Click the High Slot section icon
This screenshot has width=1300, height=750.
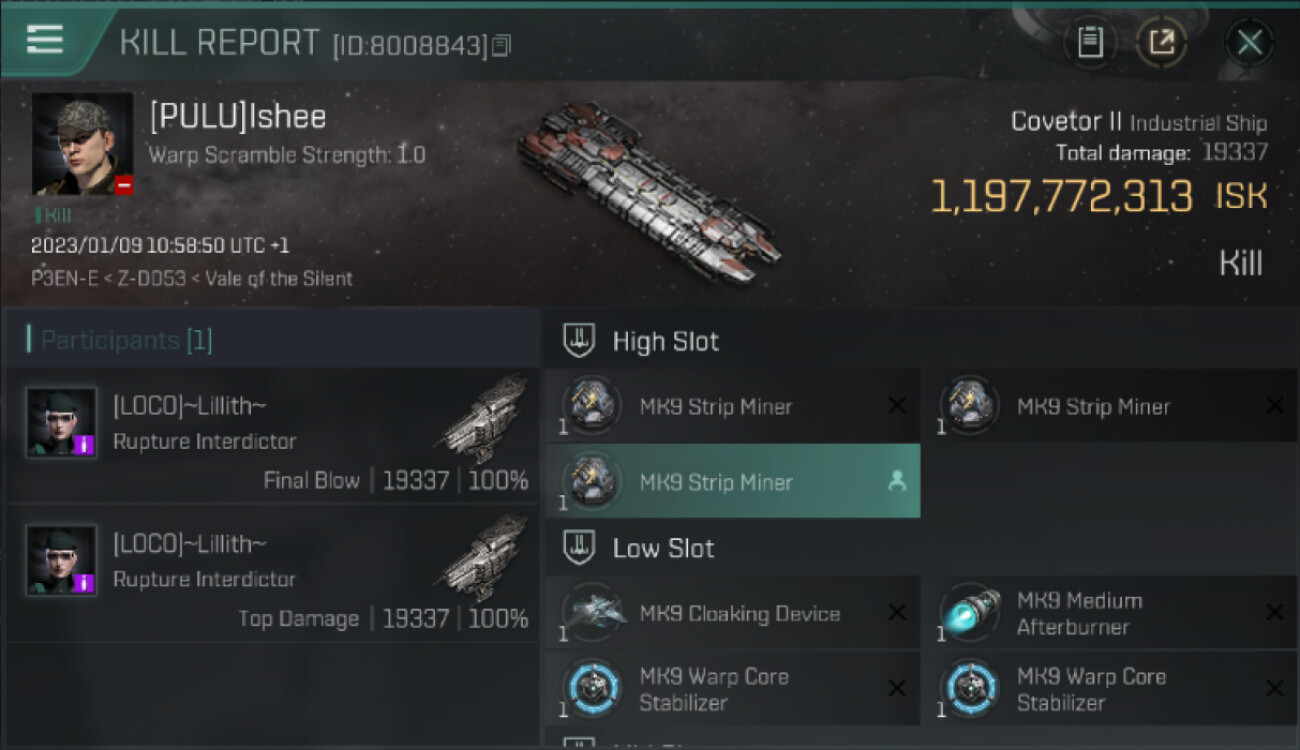(x=579, y=341)
